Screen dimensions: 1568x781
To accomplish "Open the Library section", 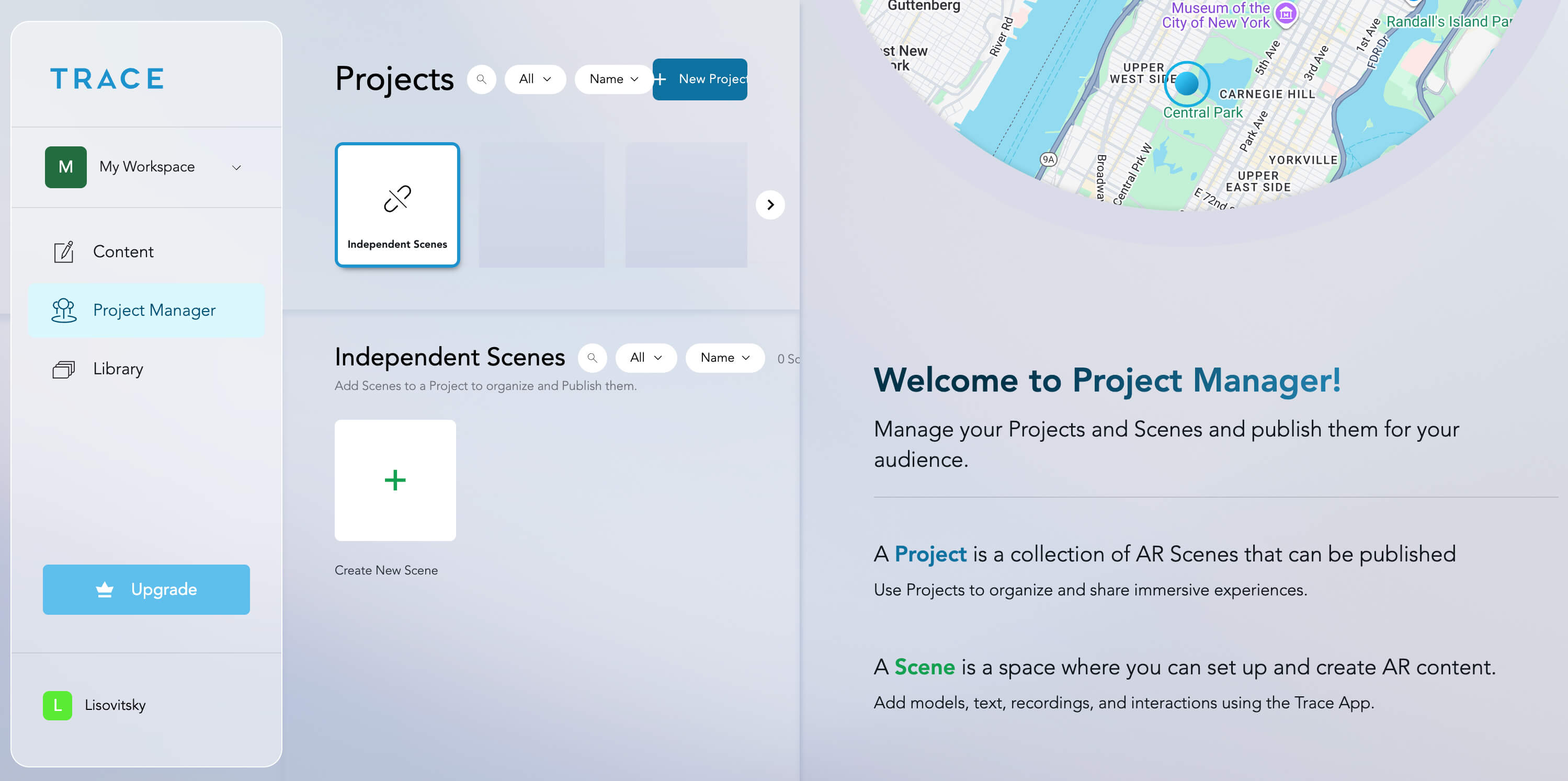I will point(118,369).
